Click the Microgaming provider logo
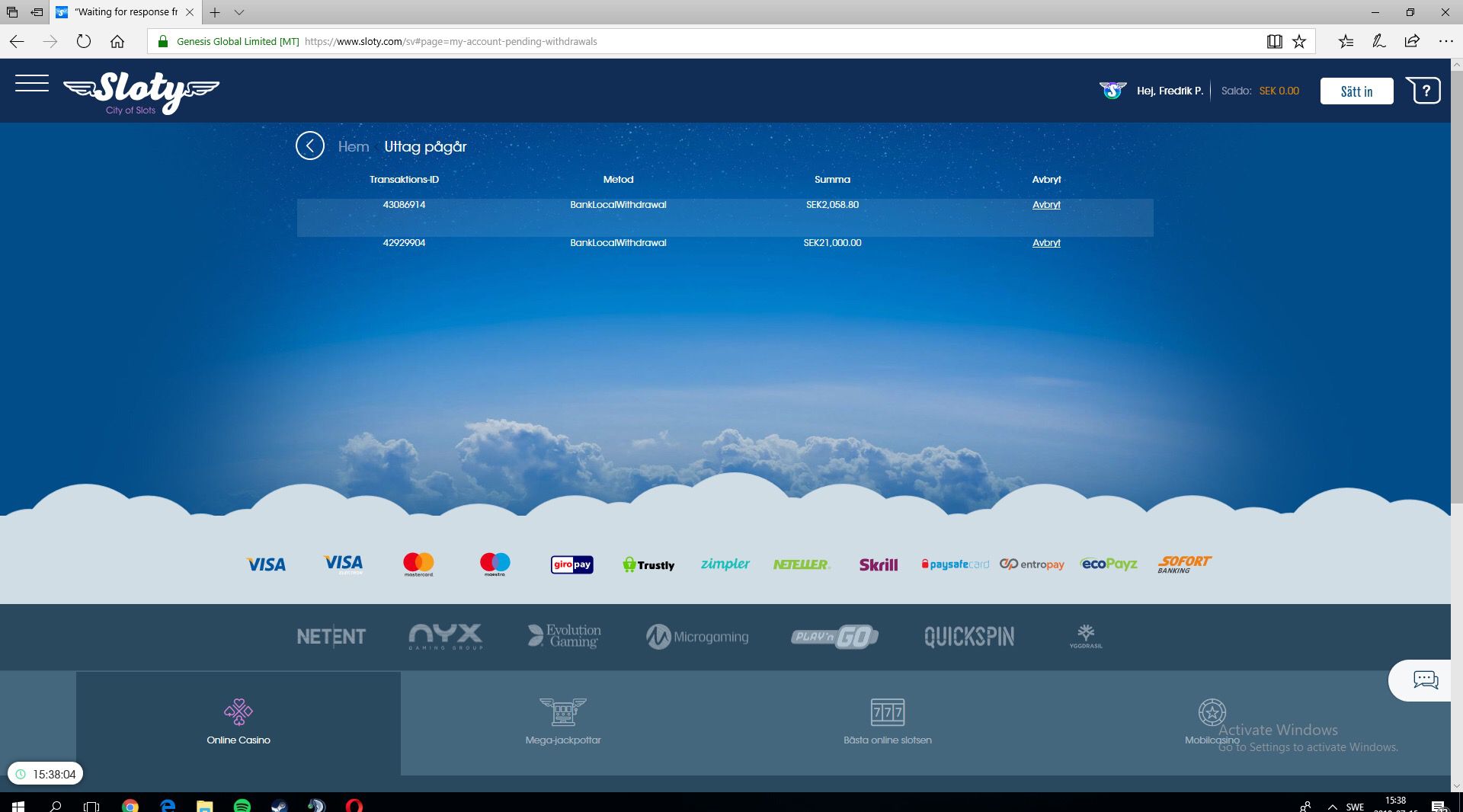The image size is (1463, 812). click(697, 637)
